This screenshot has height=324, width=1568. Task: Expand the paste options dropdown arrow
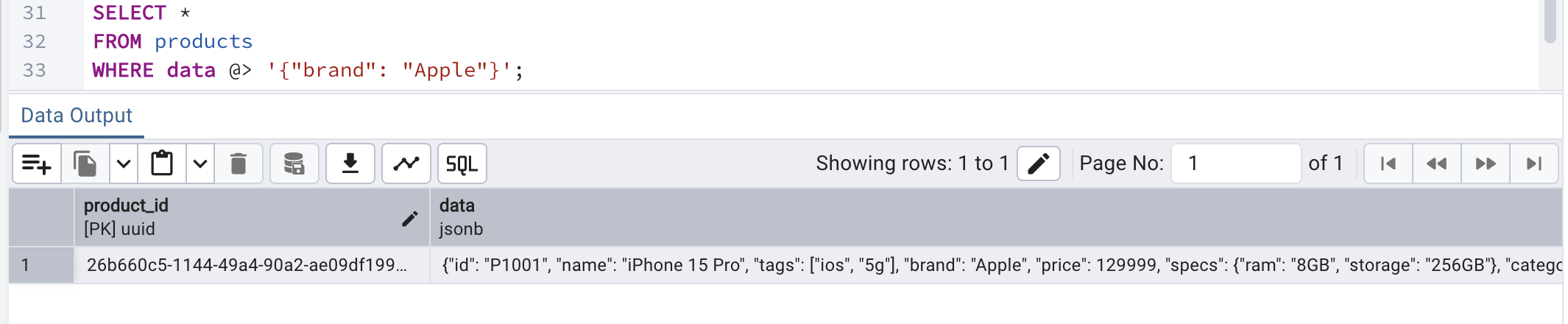pos(200,163)
